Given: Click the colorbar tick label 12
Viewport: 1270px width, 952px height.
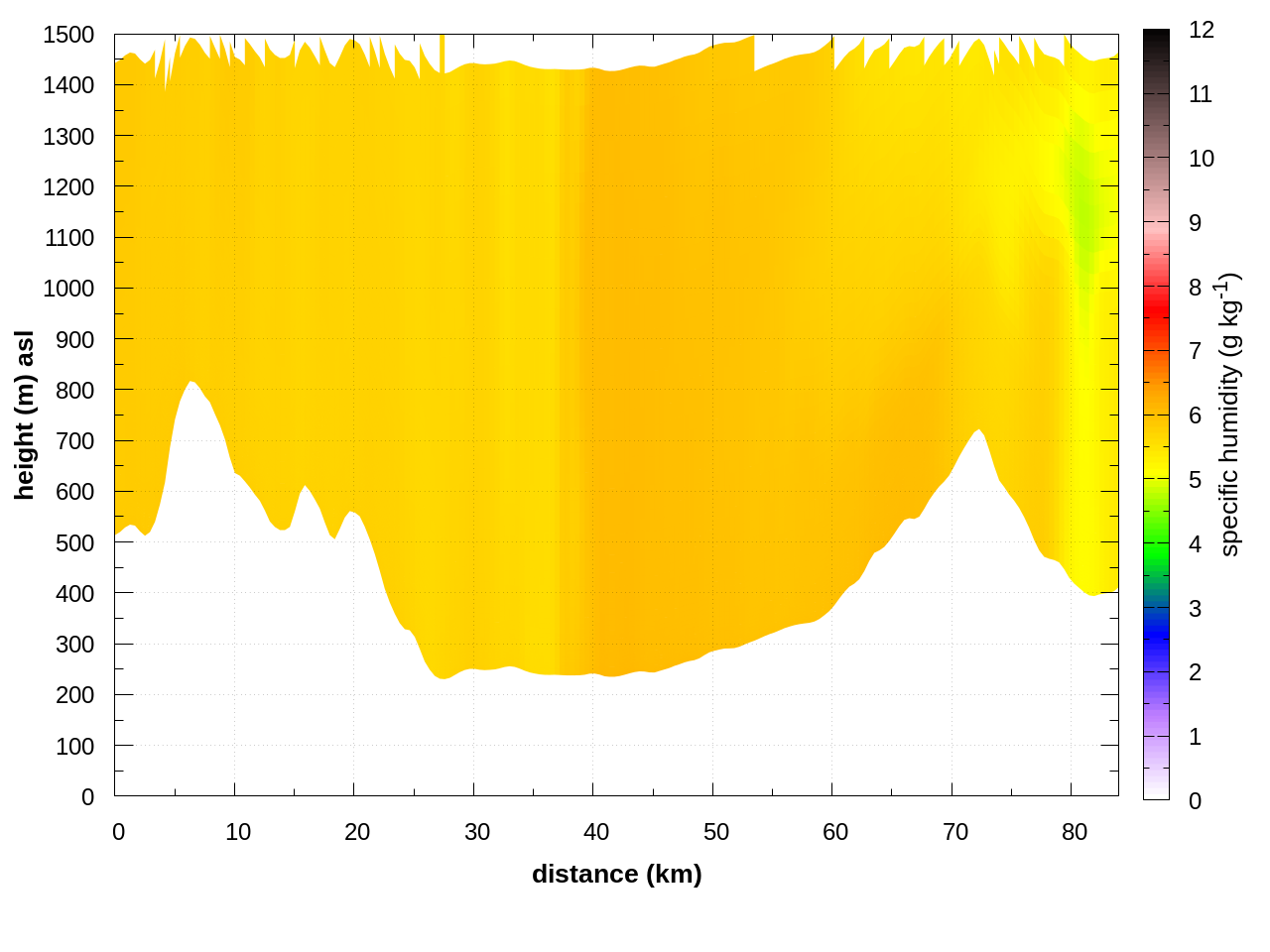Looking at the screenshot, I should pos(1202,30).
